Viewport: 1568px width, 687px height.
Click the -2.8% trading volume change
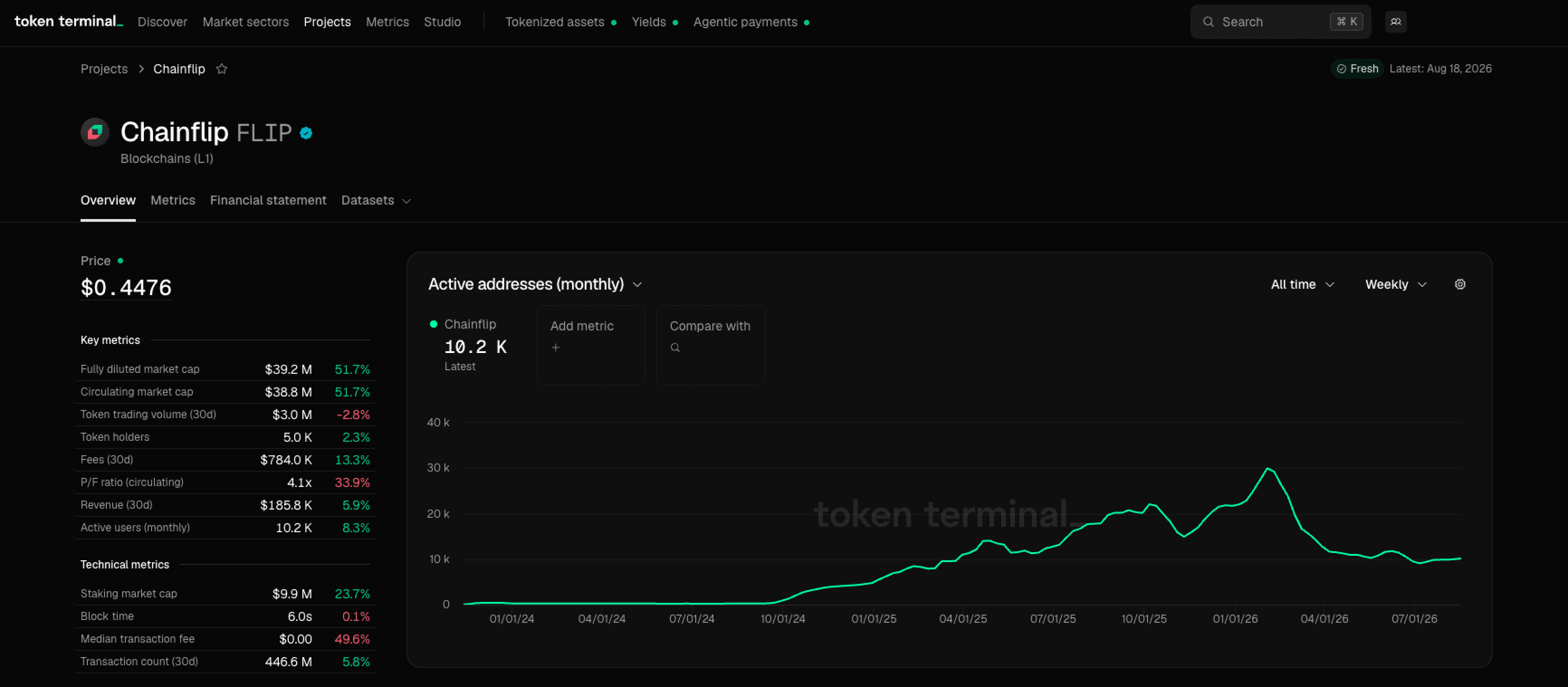coord(354,415)
